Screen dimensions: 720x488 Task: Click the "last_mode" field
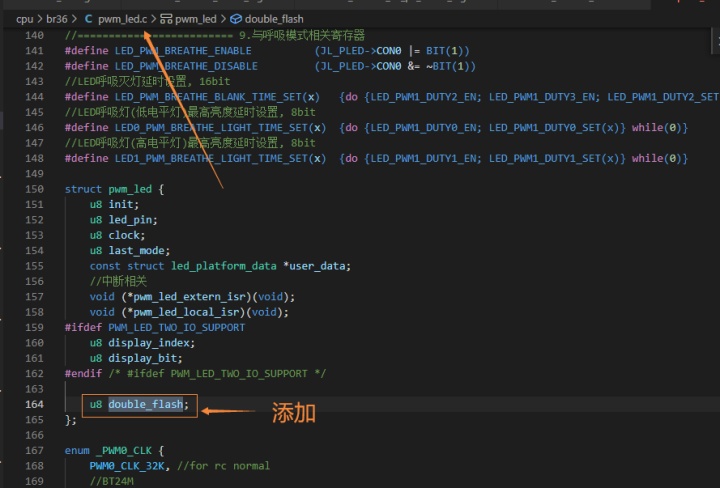pyautogui.click(x=136, y=251)
